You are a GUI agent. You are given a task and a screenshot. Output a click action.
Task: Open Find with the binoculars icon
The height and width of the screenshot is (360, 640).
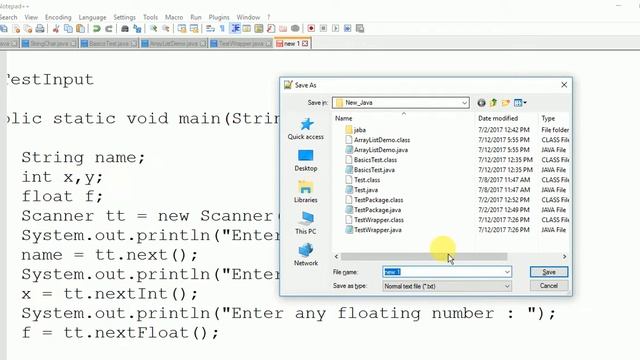pyautogui.click(x=125, y=29)
